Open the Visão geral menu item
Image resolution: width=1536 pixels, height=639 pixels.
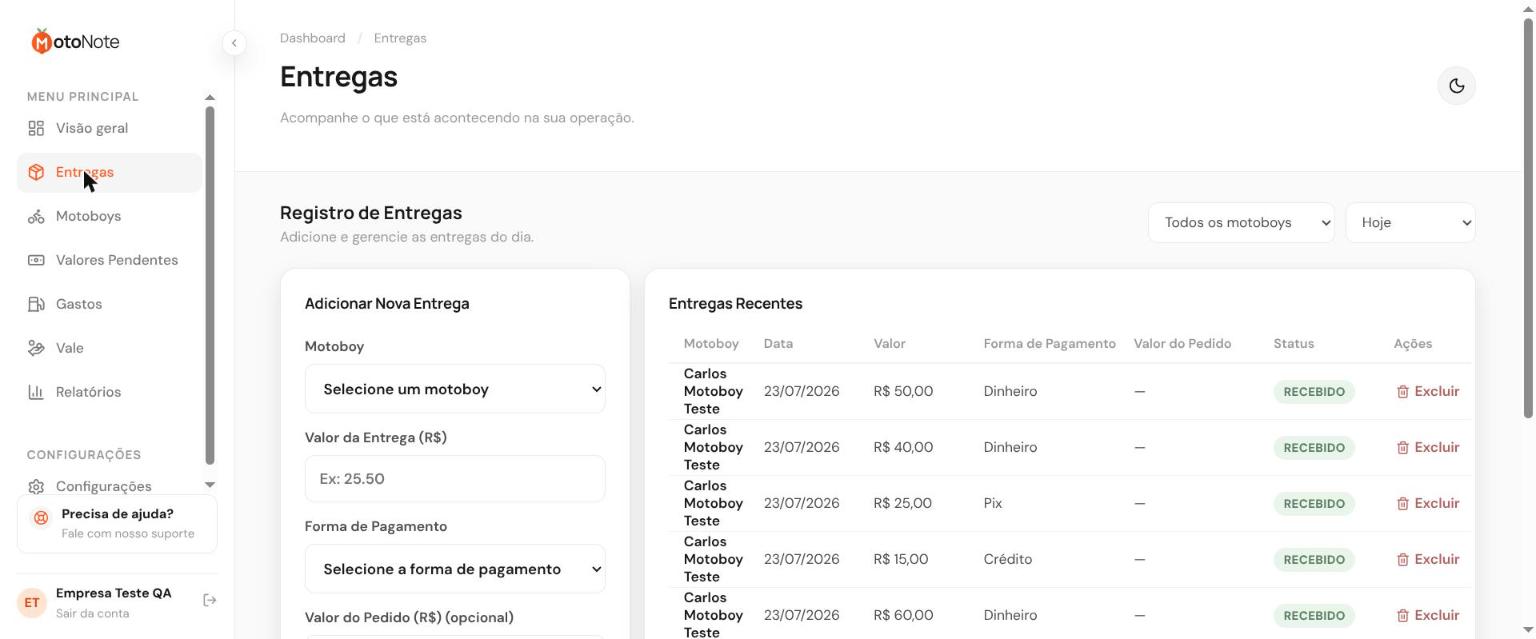[x=110, y=128]
